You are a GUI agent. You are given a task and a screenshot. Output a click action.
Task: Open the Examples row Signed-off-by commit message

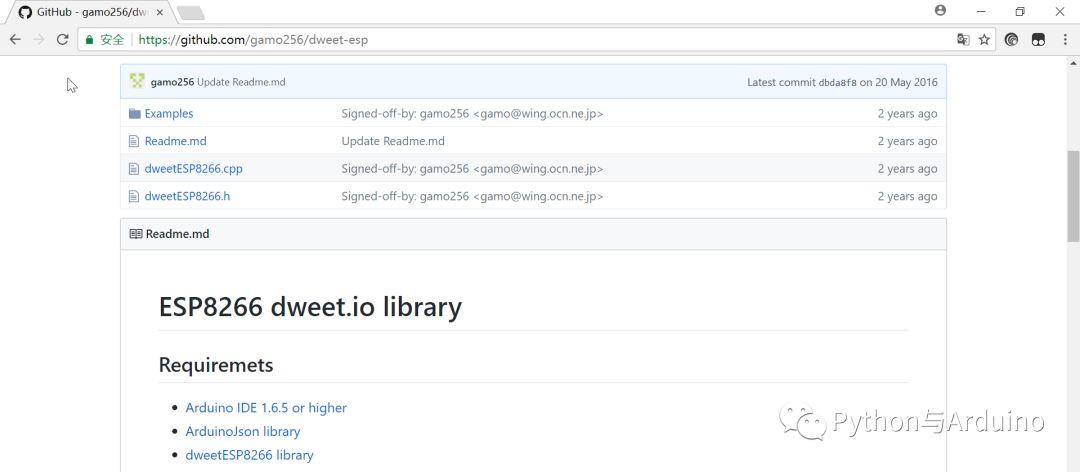(472, 114)
